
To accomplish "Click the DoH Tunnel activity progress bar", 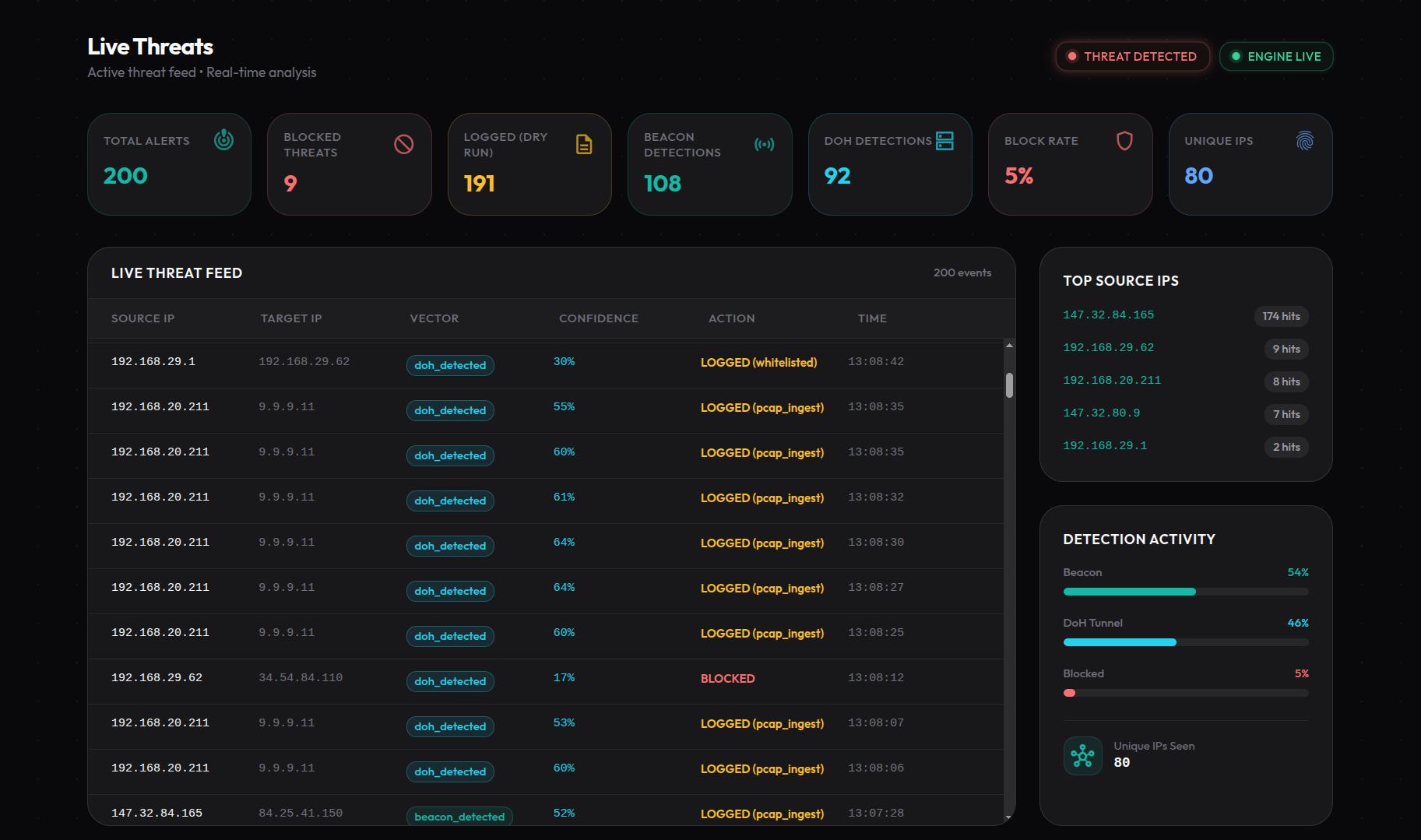I will pos(1186,642).
